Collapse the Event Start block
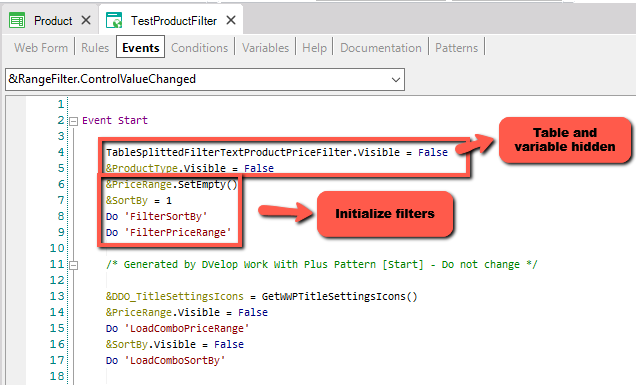636x385 pixels. tap(73, 121)
